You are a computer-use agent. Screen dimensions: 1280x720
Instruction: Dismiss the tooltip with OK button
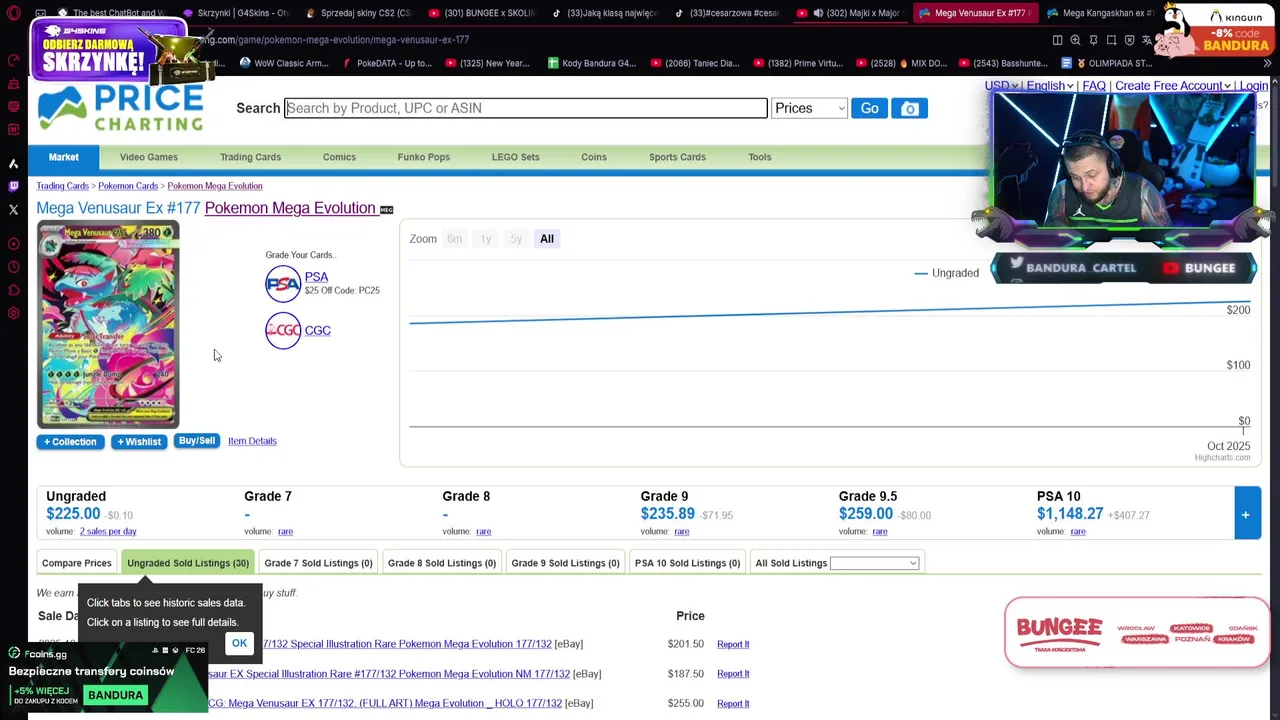click(x=239, y=643)
